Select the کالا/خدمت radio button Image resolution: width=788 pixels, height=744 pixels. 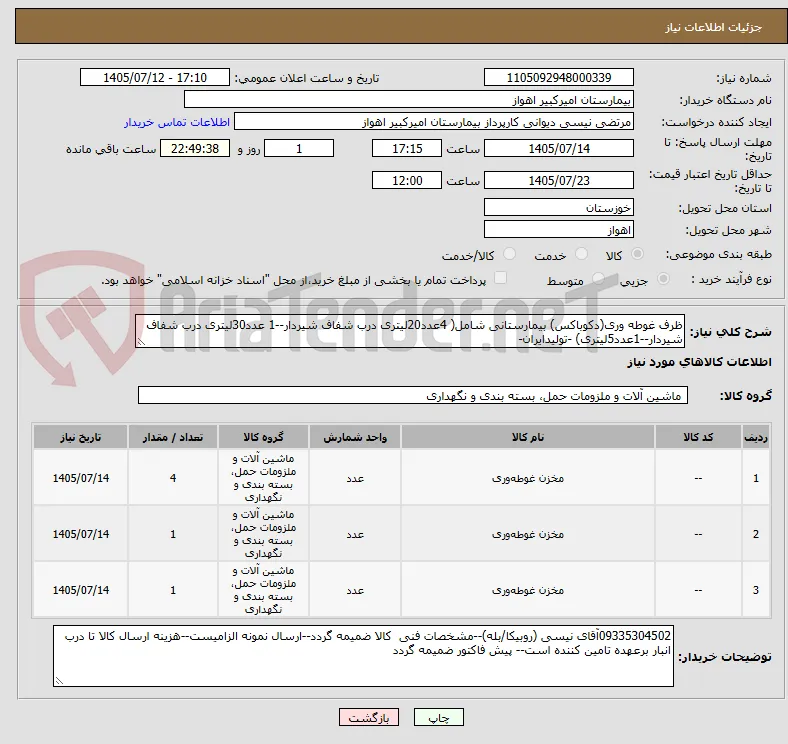tap(510, 254)
